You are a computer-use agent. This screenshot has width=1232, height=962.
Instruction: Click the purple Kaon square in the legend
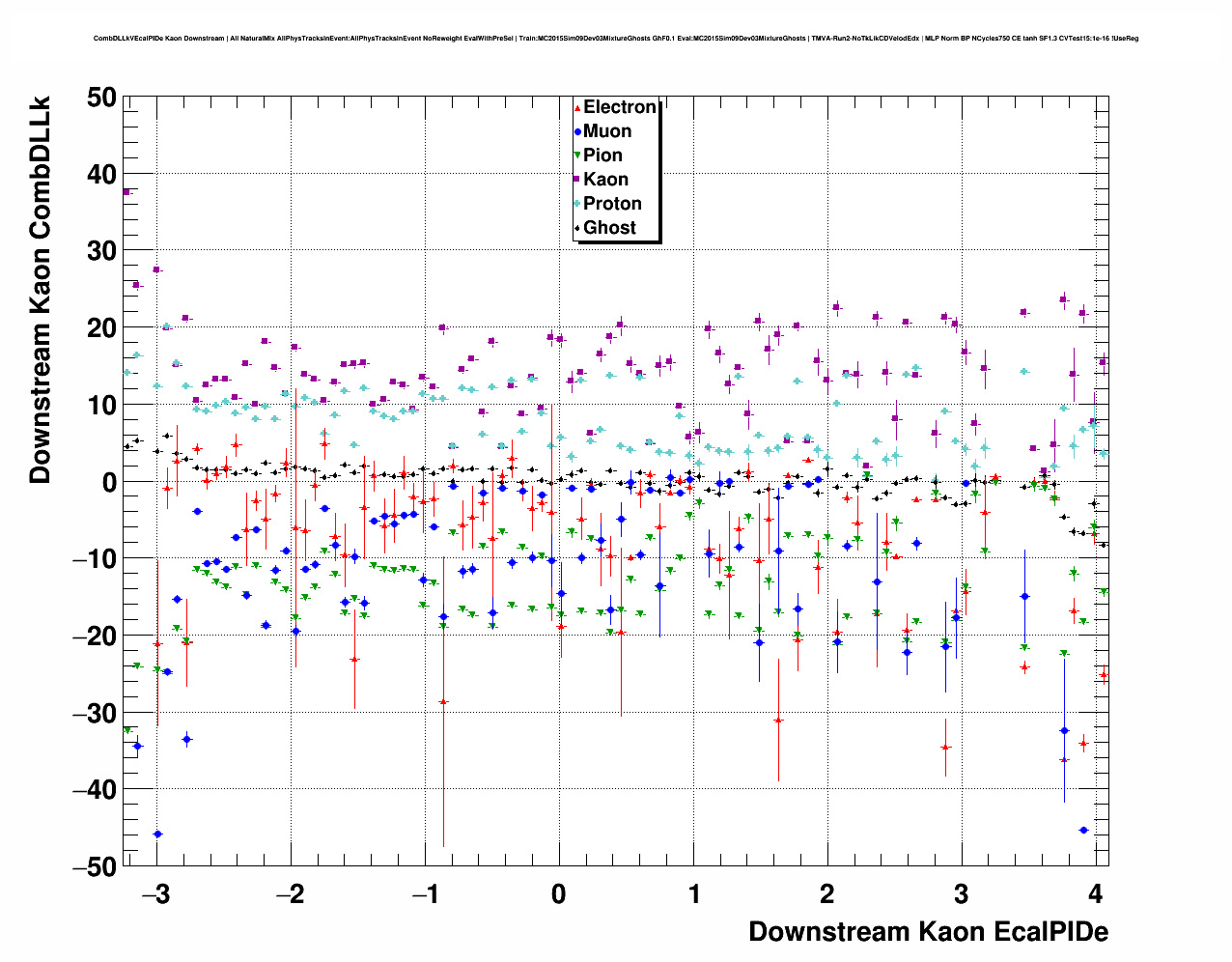click(x=577, y=180)
